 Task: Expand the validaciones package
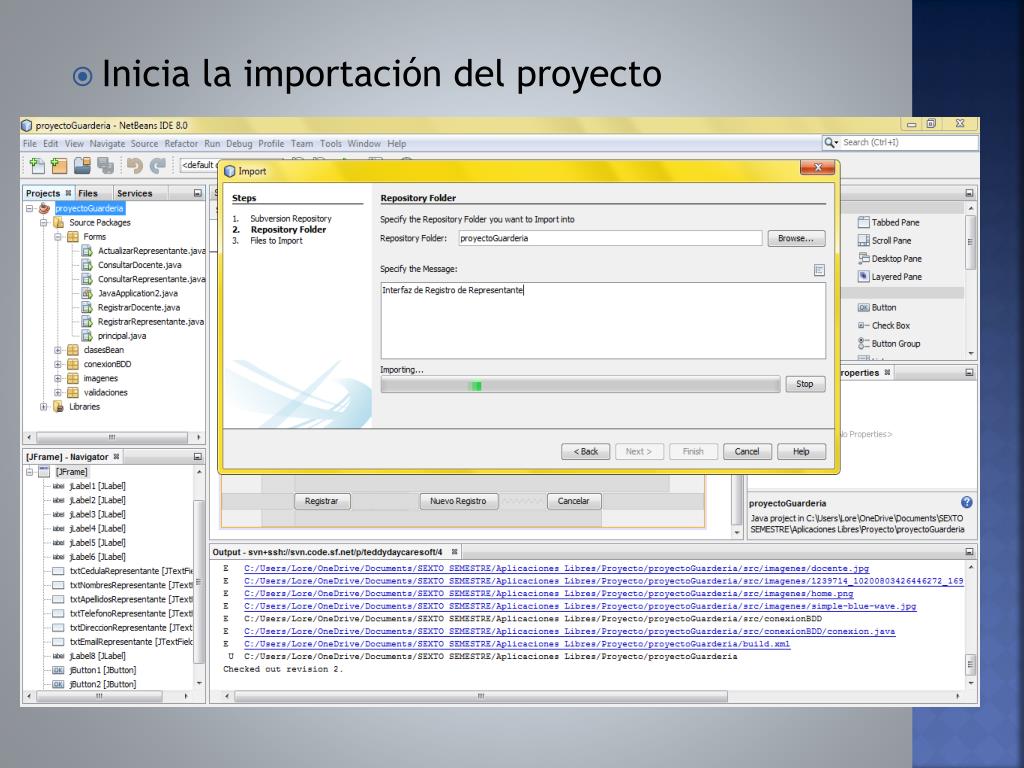pos(57,392)
